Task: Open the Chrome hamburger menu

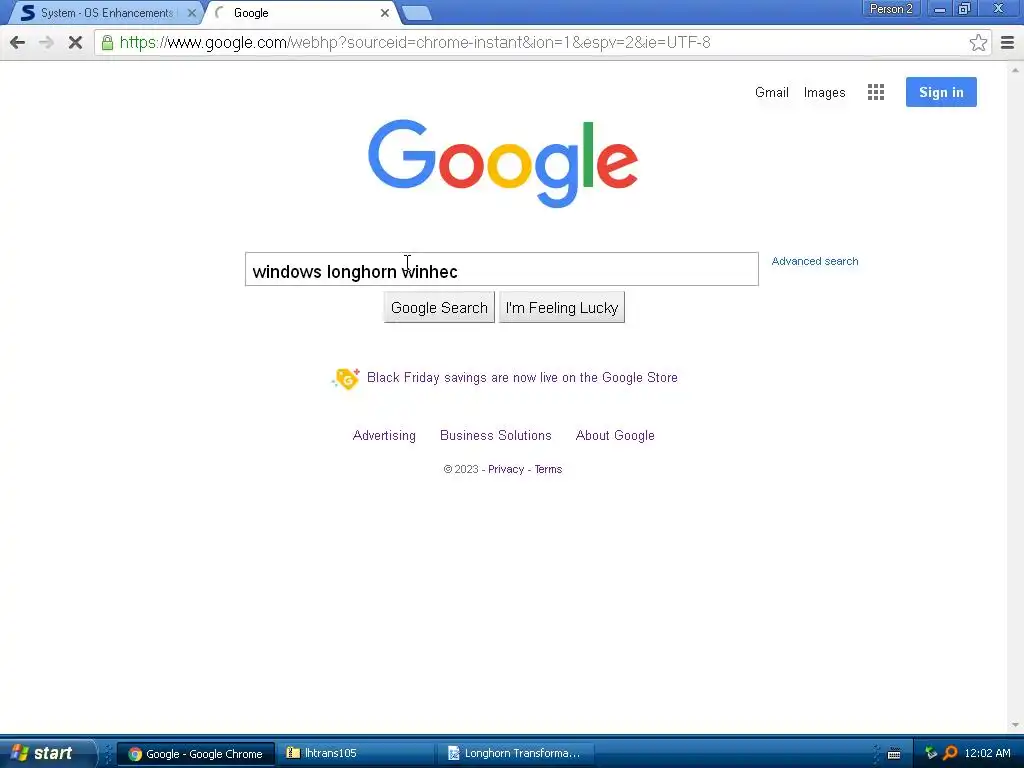Action: click(1007, 42)
